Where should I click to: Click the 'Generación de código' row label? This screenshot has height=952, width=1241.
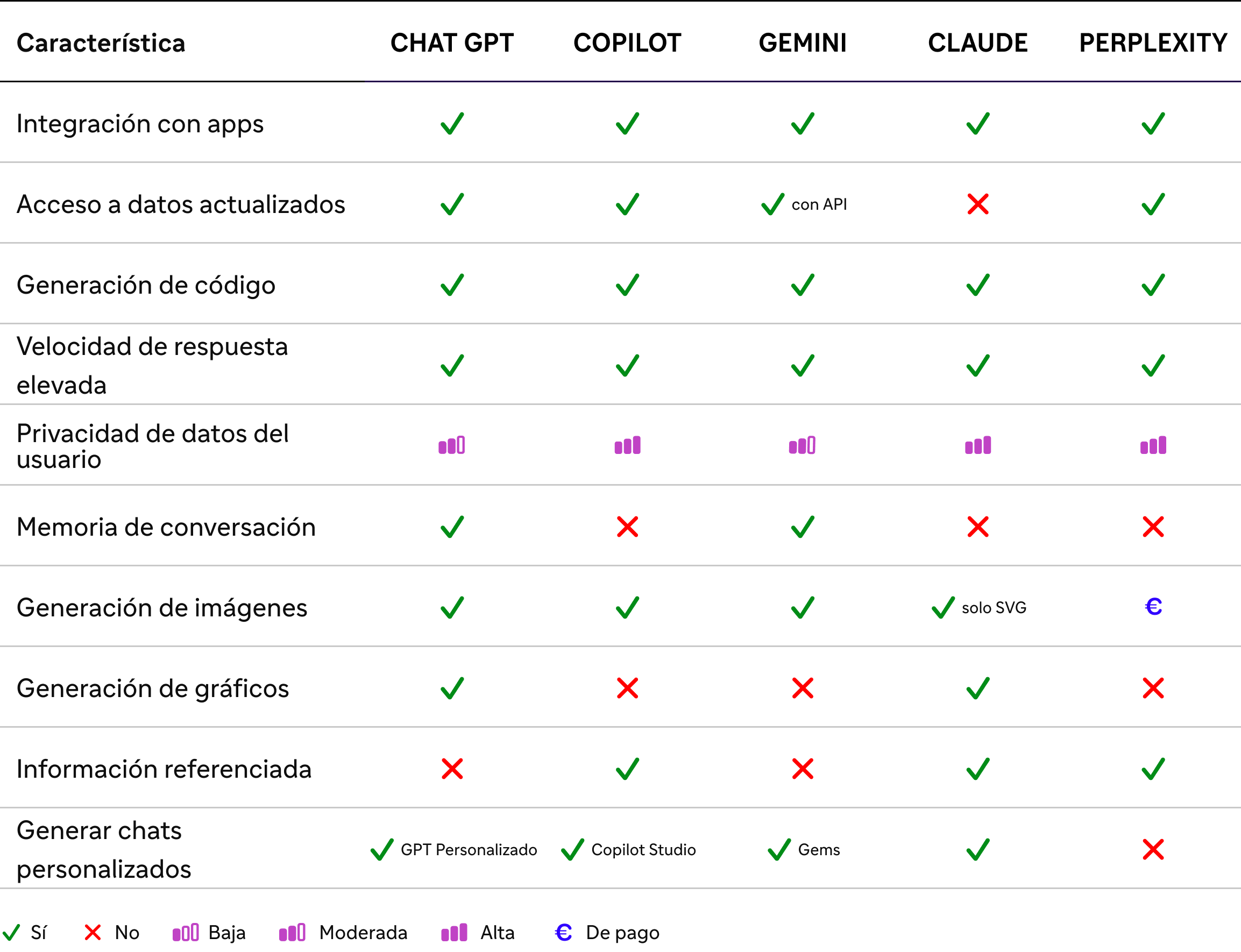(x=146, y=285)
